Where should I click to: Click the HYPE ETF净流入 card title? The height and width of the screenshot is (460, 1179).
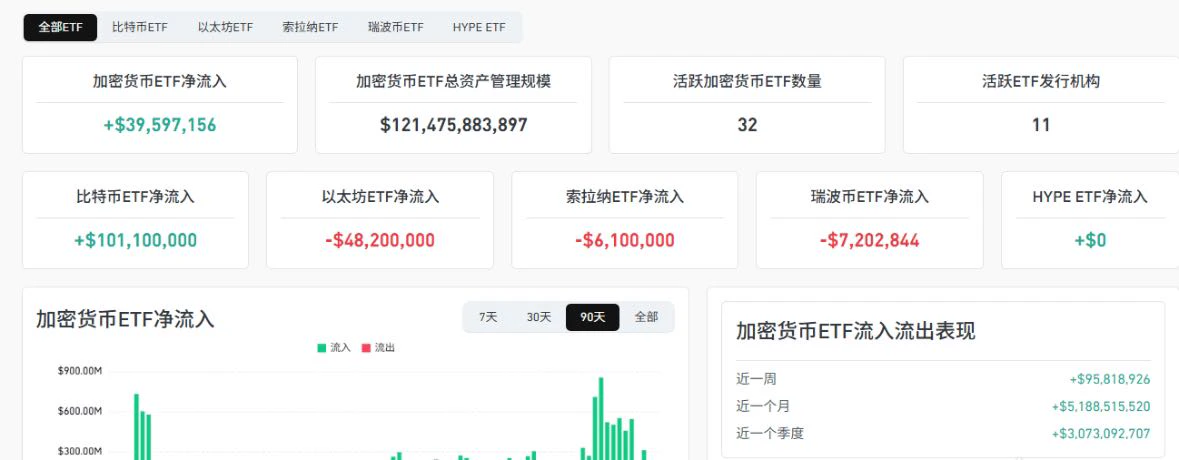[1090, 197]
